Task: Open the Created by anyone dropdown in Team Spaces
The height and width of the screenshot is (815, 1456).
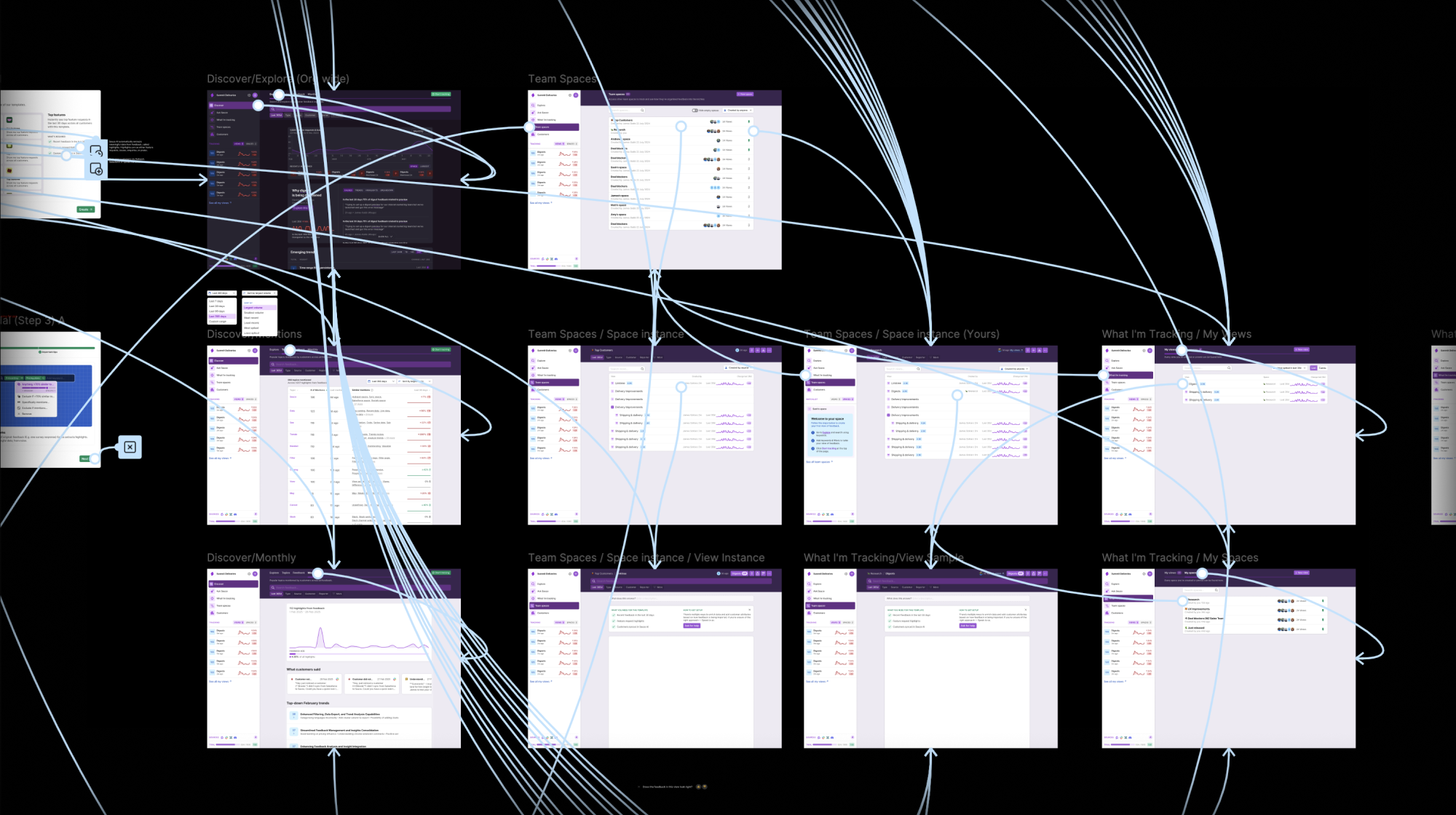Action: 739,111
